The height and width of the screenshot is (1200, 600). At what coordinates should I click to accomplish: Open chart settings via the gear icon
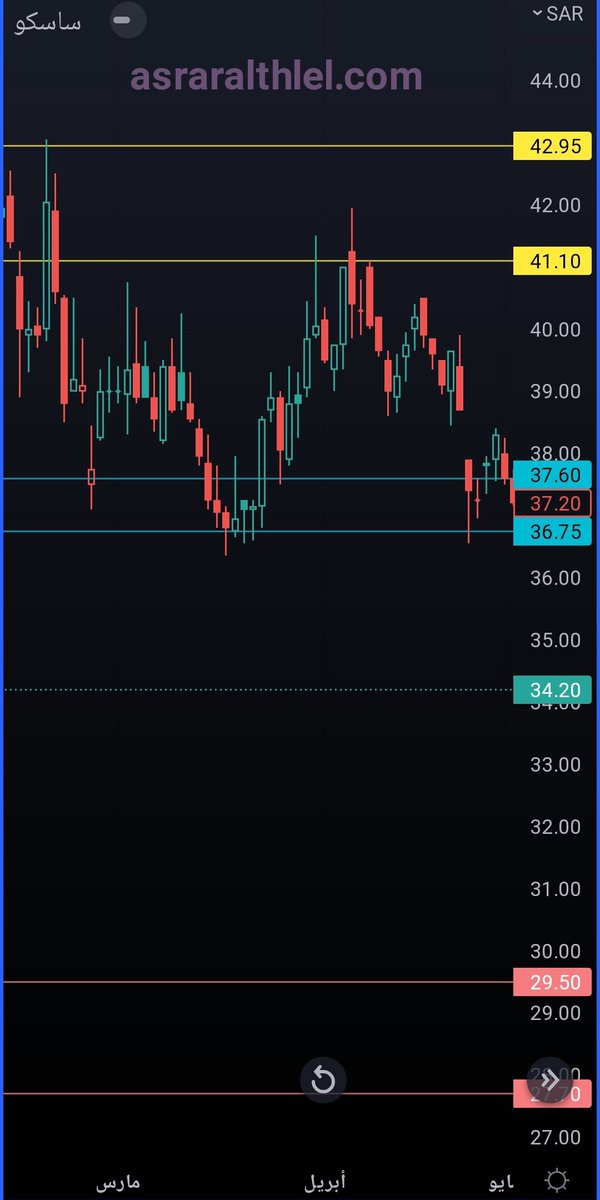point(556,1179)
